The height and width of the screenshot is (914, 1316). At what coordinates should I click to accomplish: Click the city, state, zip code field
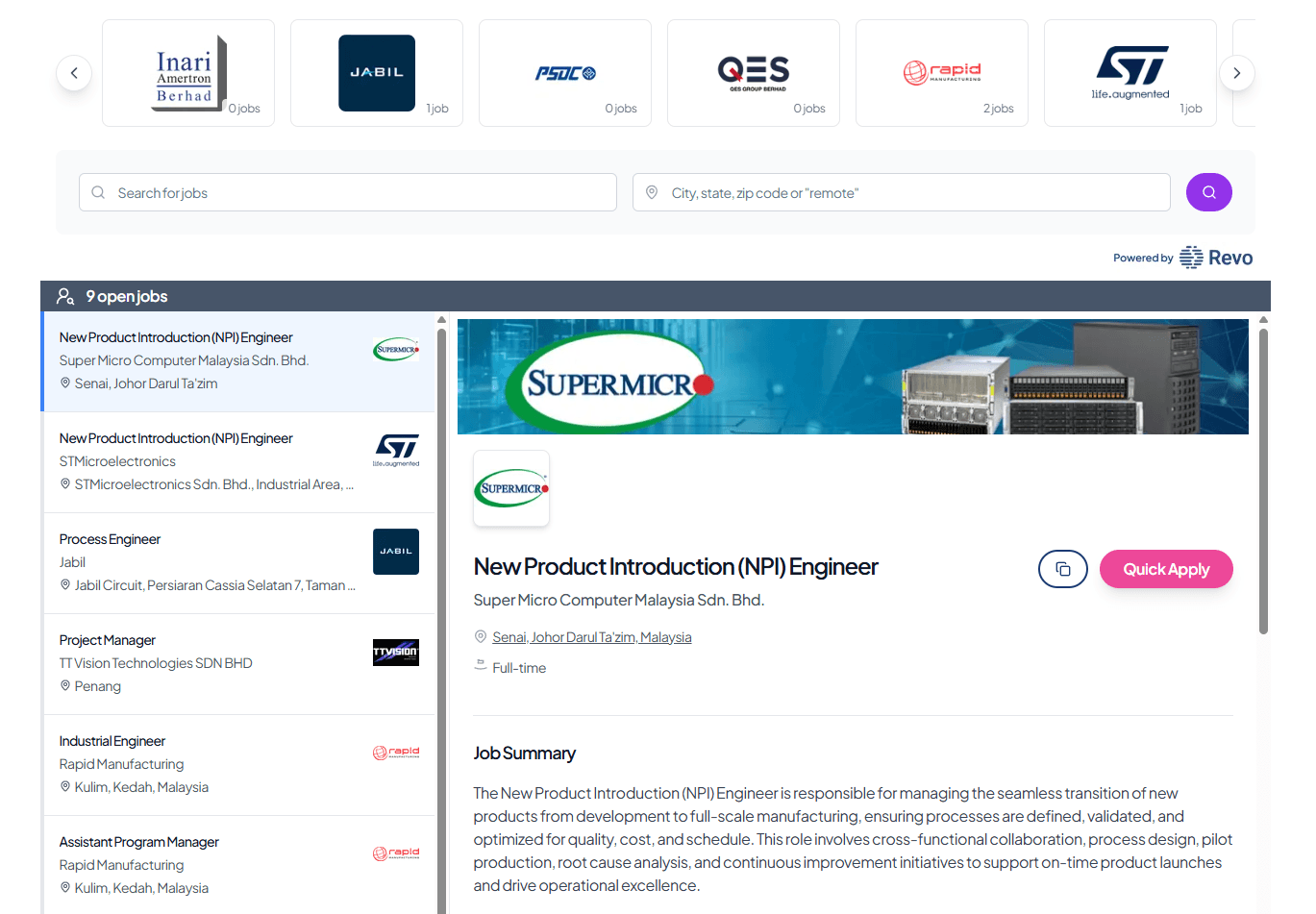(x=902, y=192)
